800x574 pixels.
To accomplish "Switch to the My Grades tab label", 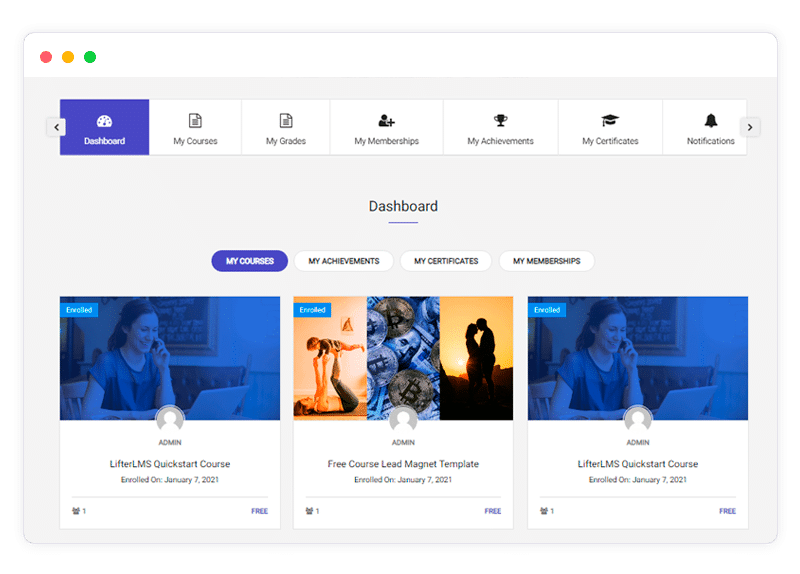I will coord(286,141).
